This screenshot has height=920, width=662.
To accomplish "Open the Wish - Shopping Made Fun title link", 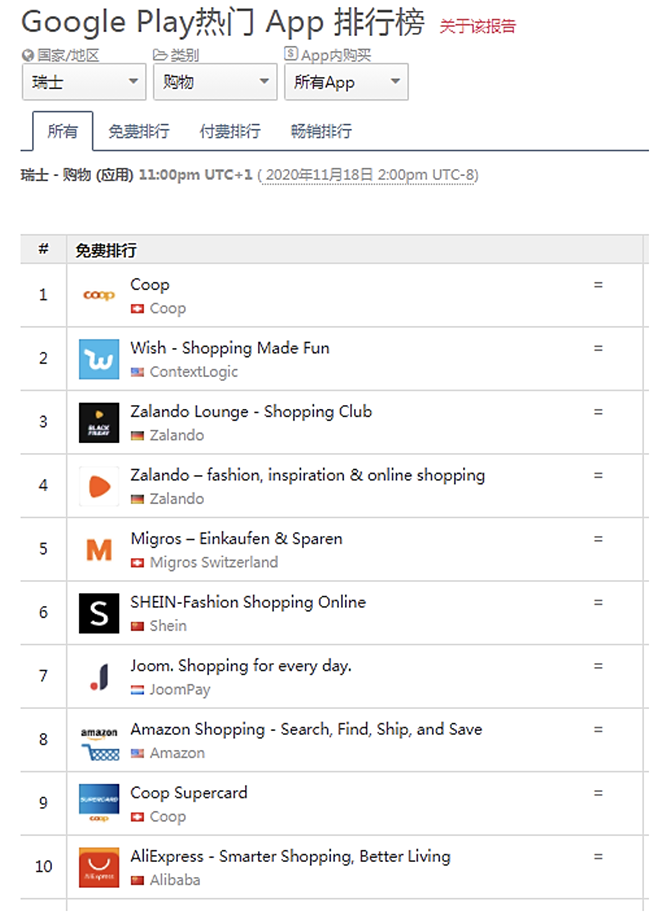I will [229, 348].
